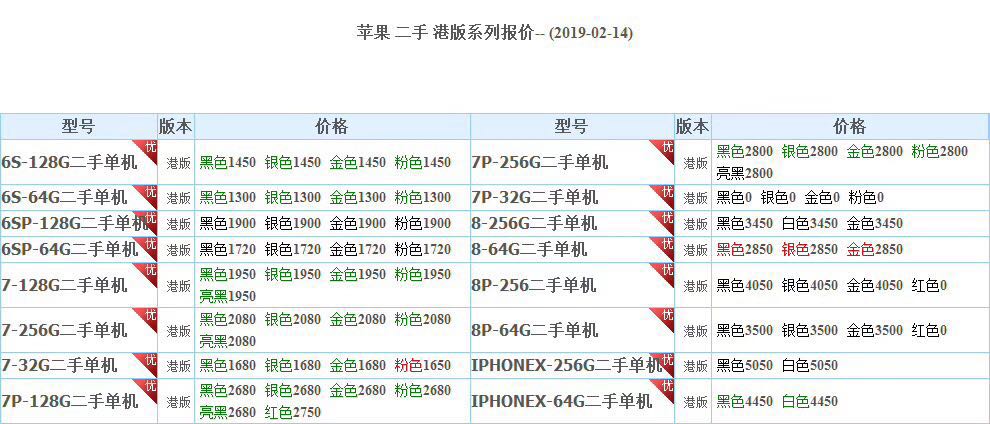Select model name 6SP-128G二手单机

tap(75, 223)
